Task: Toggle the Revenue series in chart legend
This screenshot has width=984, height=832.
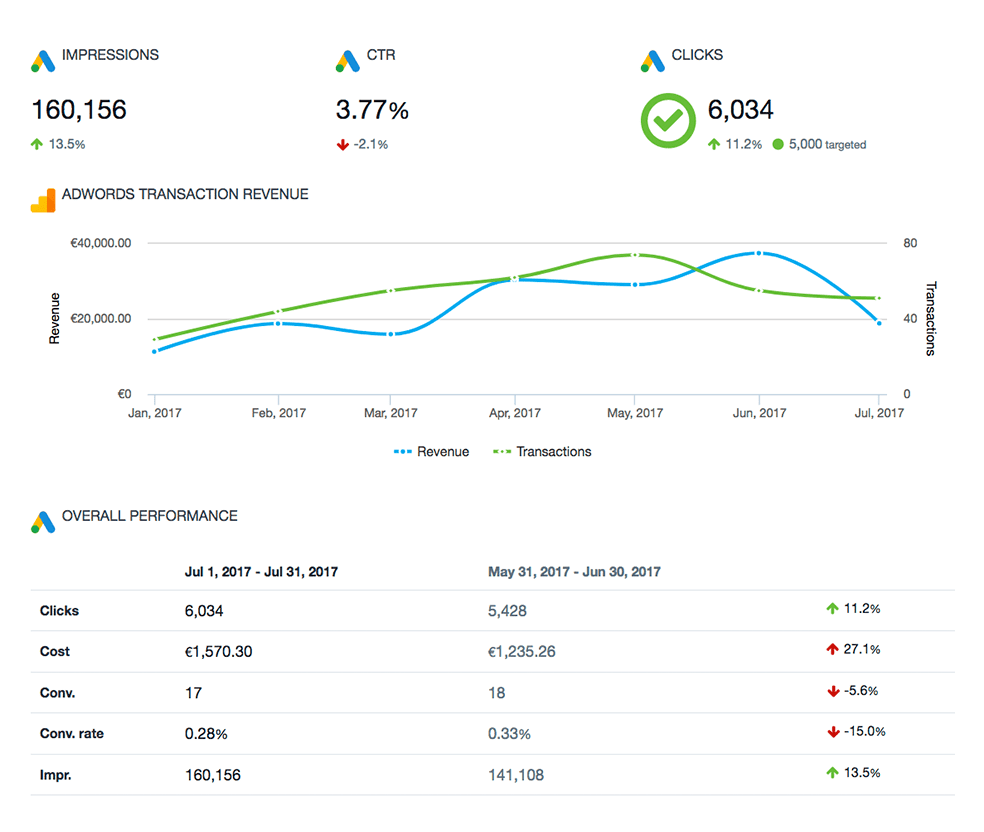Action: tap(431, 452)
